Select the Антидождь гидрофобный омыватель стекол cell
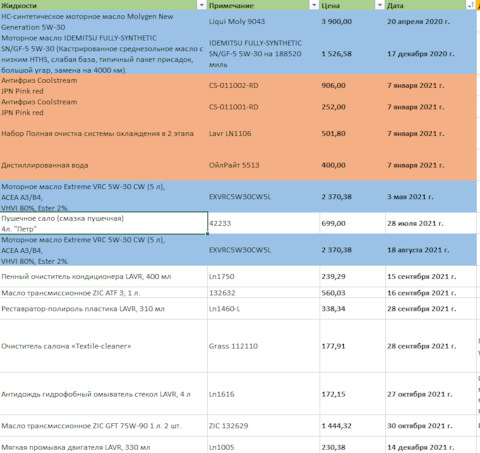This screenshot has width=480, height=453. tap(103, 394)
